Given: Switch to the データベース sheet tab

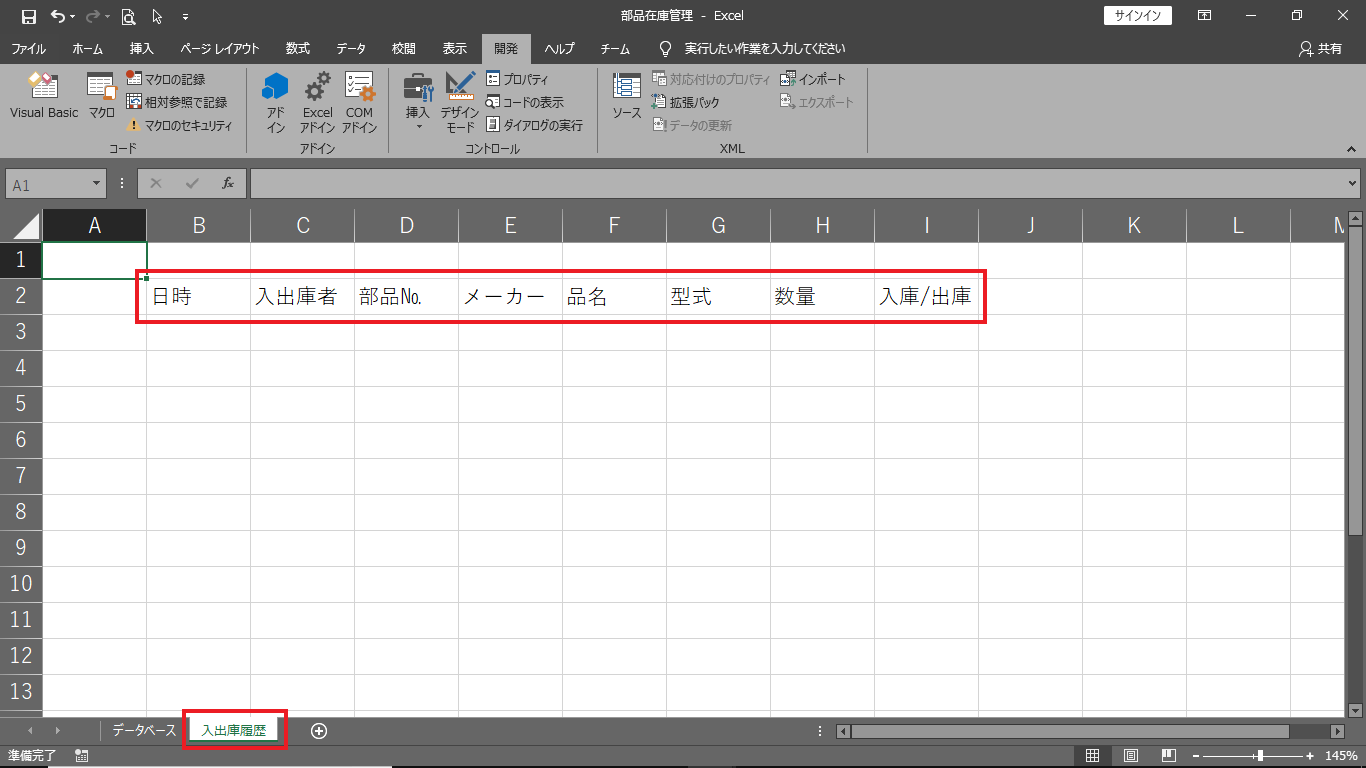Looking at the screenshot, I should click(x=144, y=731).
